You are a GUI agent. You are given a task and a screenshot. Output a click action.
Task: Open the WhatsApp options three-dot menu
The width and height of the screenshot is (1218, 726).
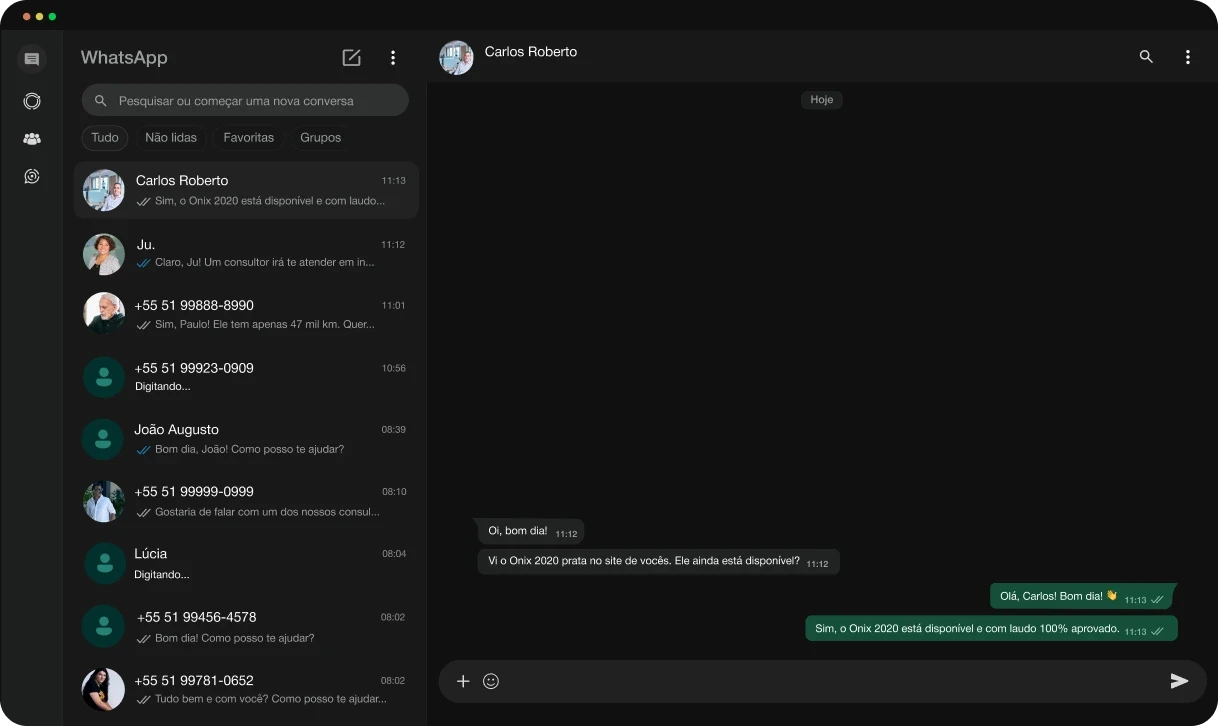click(393, 58)
